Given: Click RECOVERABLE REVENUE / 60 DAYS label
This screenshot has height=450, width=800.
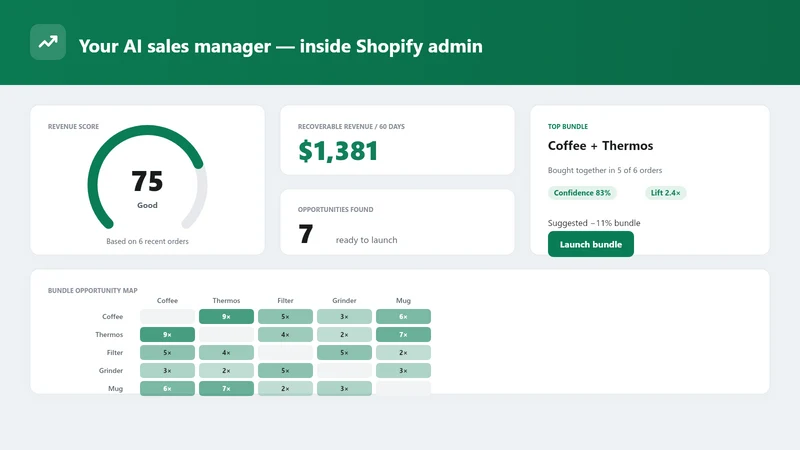Looking at the screenshot, I should point(351,127).
